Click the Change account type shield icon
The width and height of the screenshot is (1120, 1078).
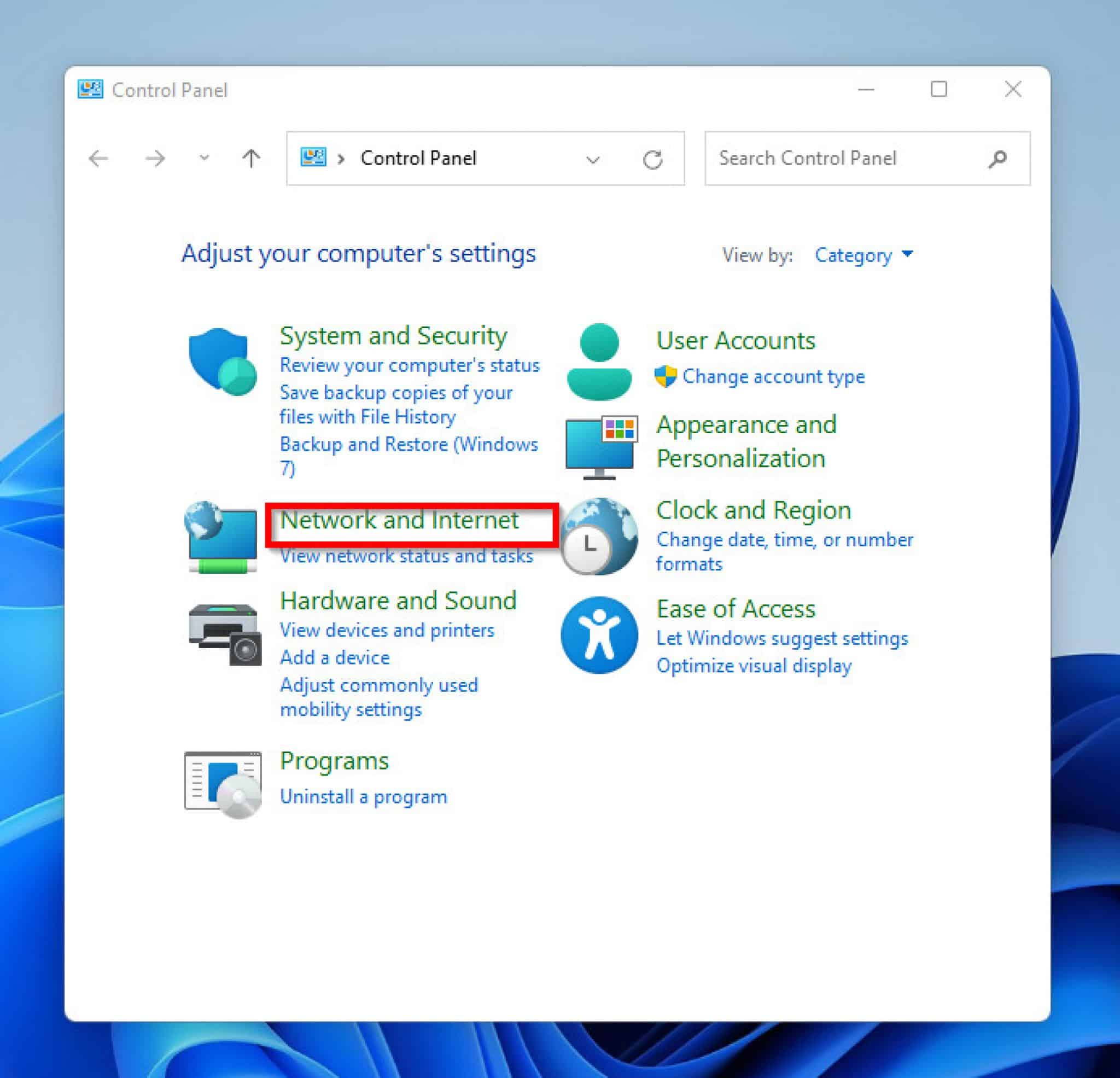(667, 377)
